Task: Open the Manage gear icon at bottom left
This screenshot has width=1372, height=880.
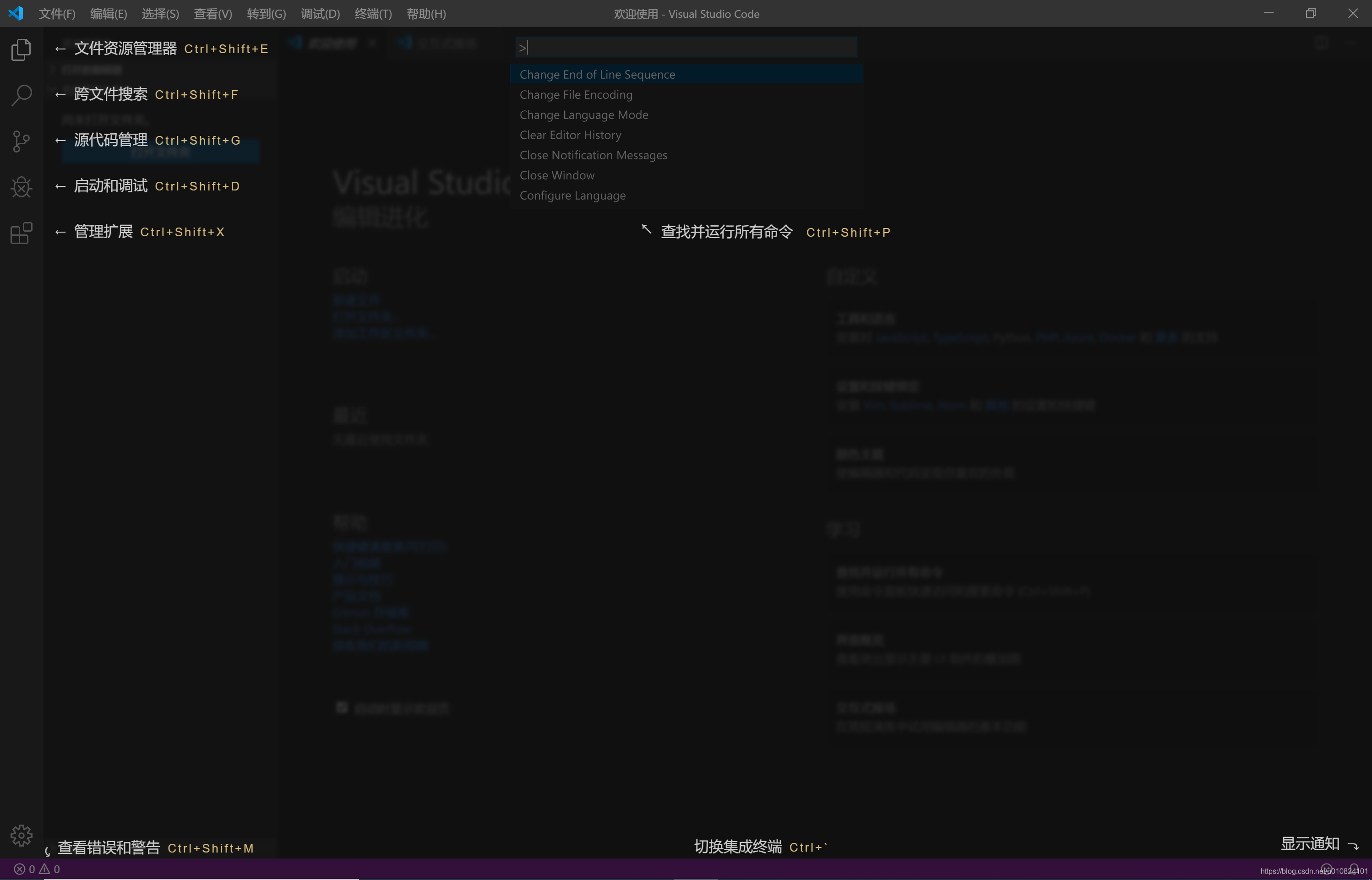Action: [21, 836]
